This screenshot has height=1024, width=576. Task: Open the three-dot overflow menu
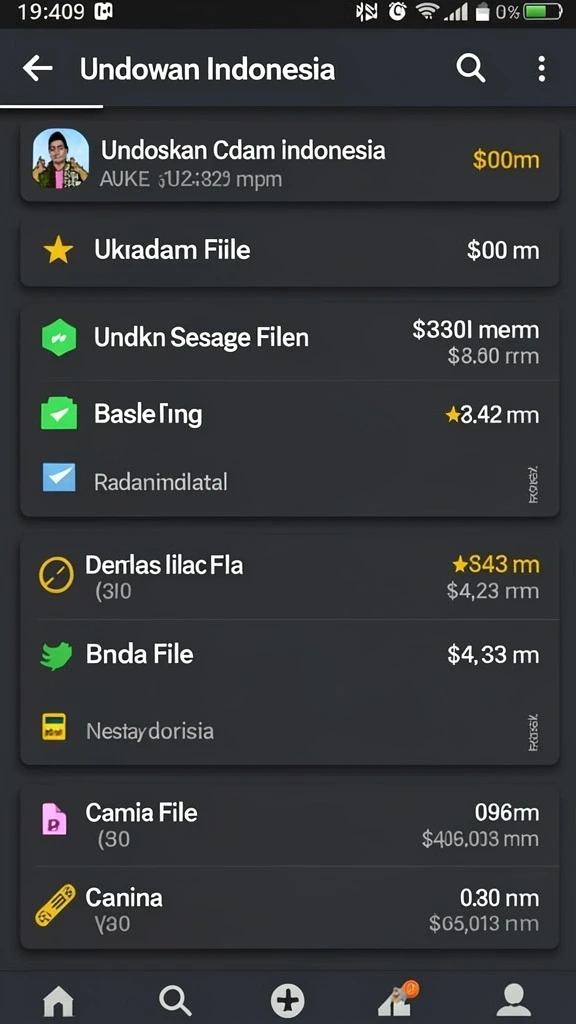tap(541, 69)
